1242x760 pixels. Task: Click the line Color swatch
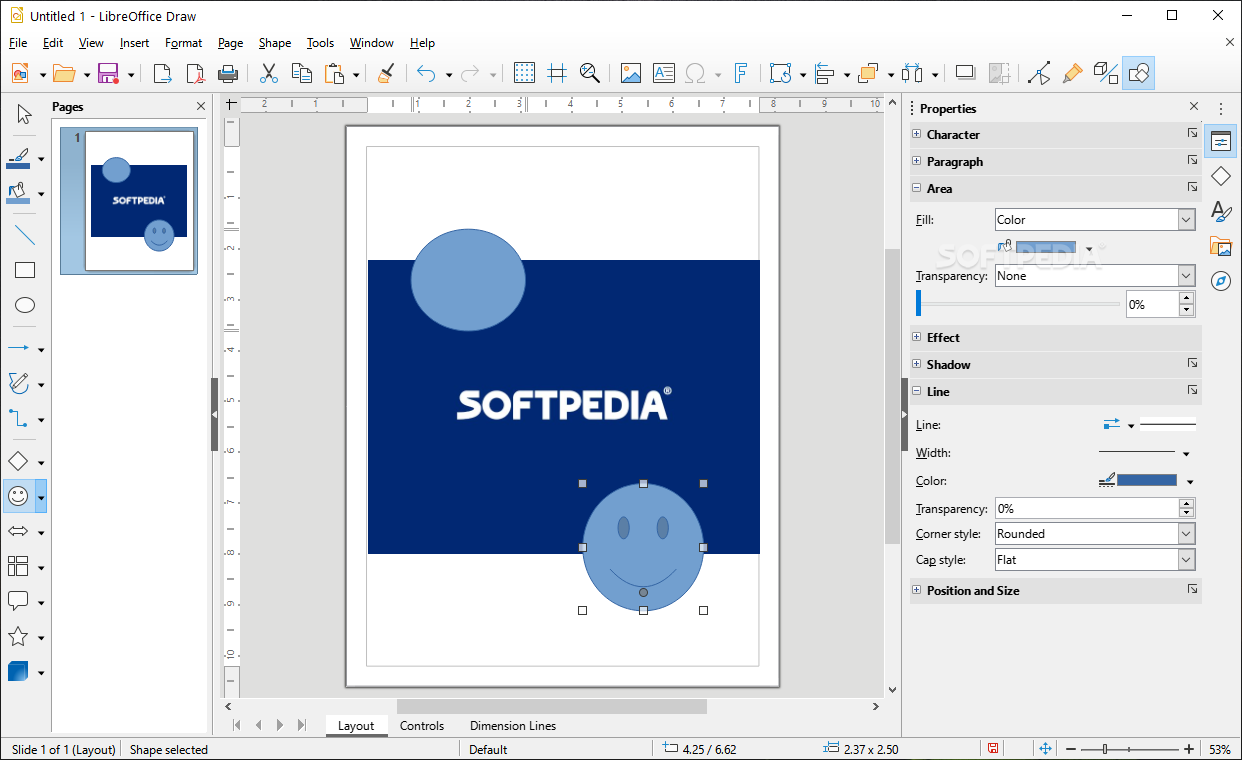coord(1146,481)
